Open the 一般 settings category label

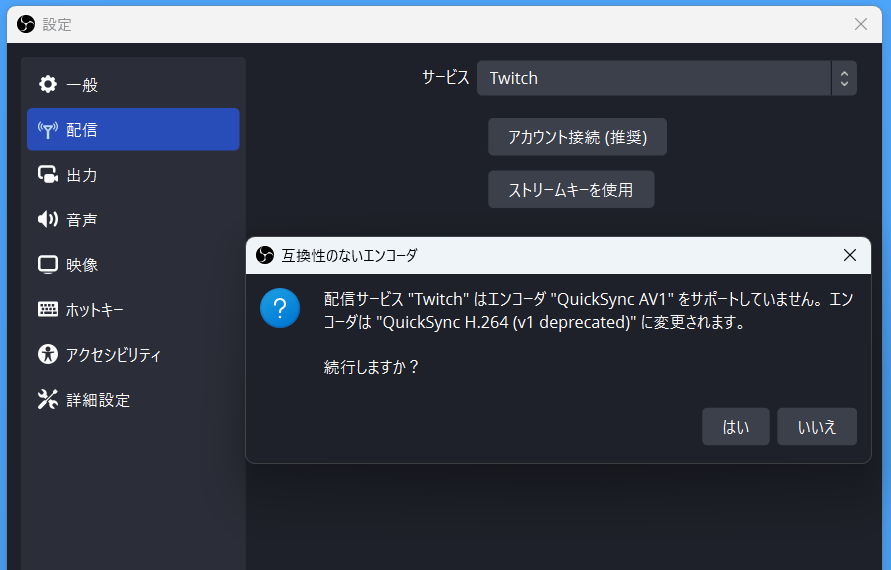(82, 85)
